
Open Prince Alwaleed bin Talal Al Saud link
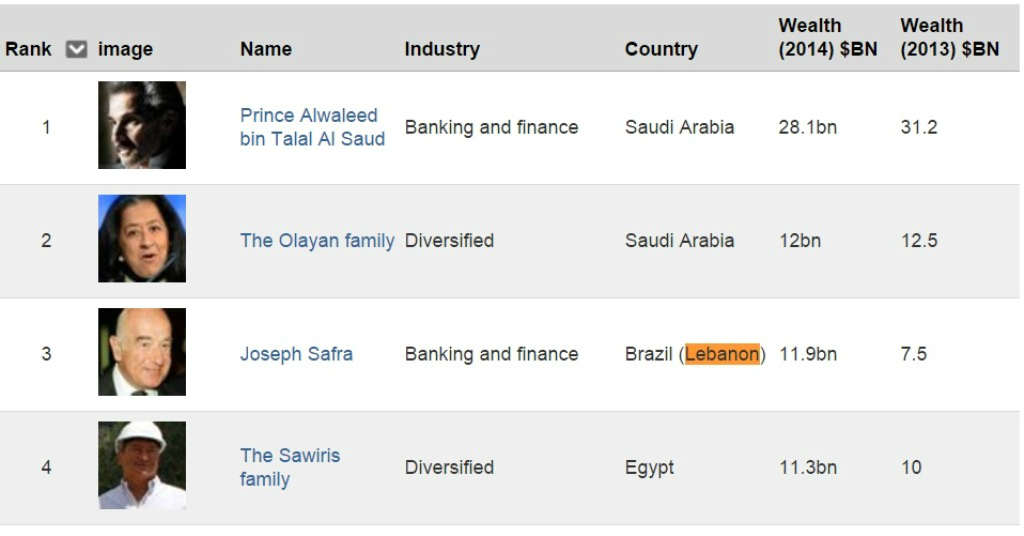(x=311, y=127)
